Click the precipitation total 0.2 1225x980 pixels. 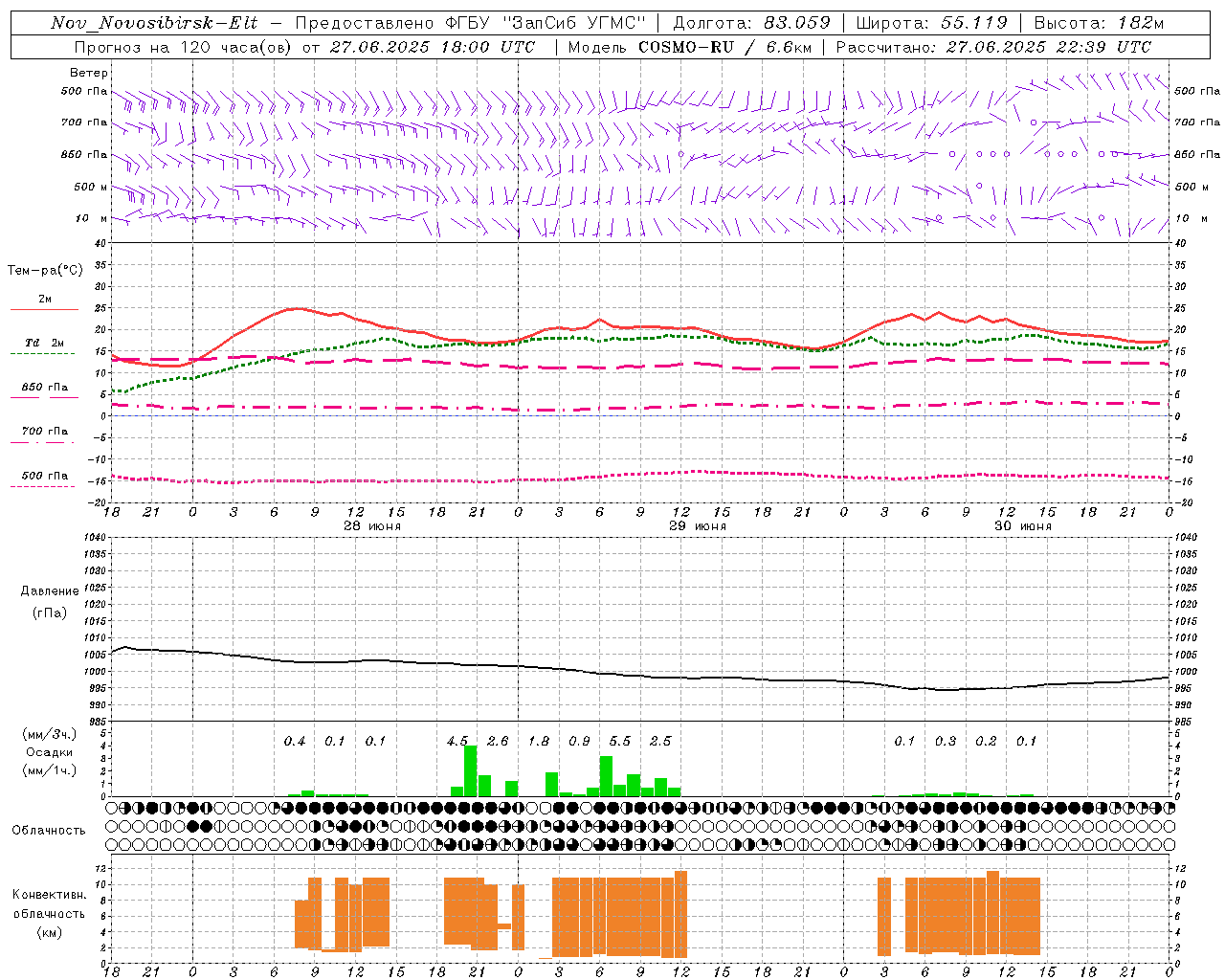pos(986,742)
